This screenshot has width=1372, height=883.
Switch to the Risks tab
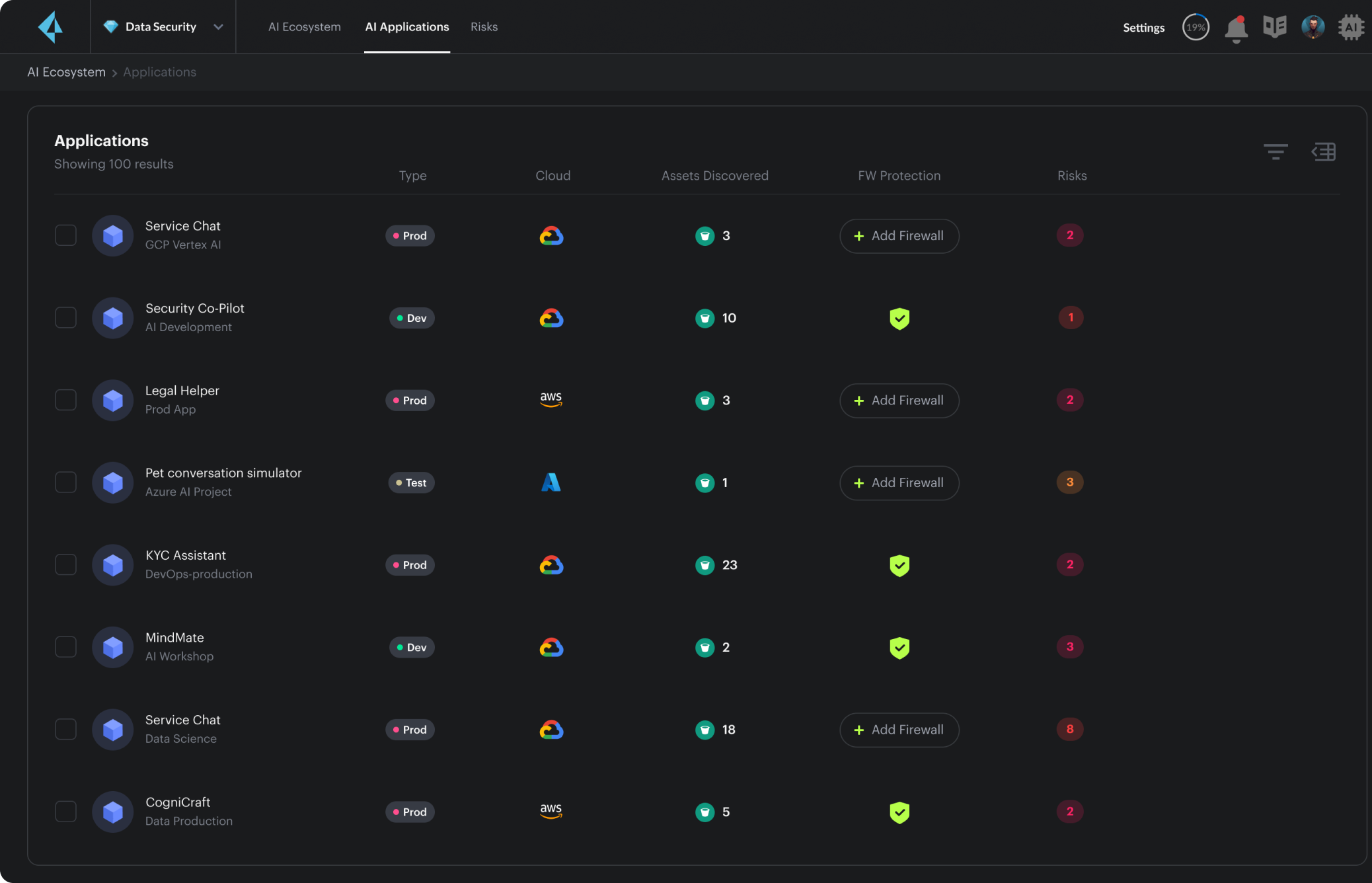tap(484, 26)
